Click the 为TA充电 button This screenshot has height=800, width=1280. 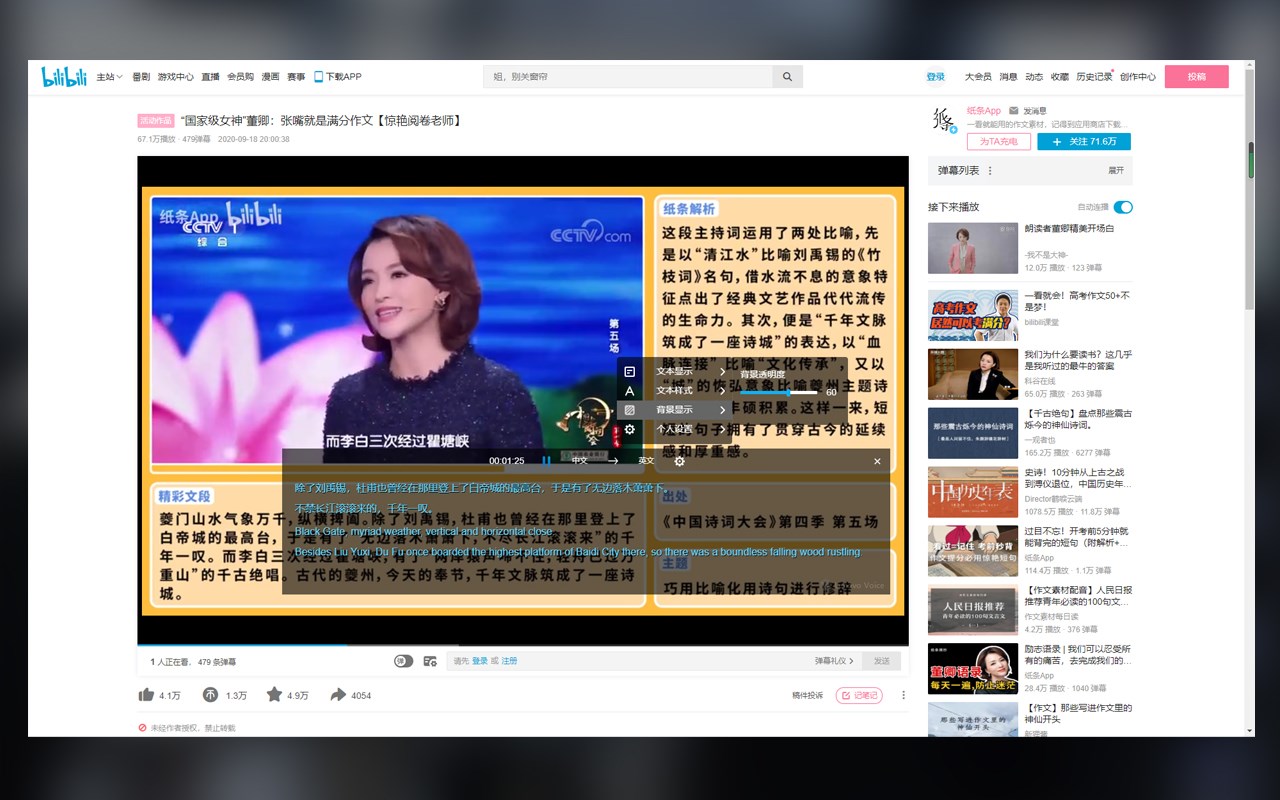click(999, 142)
